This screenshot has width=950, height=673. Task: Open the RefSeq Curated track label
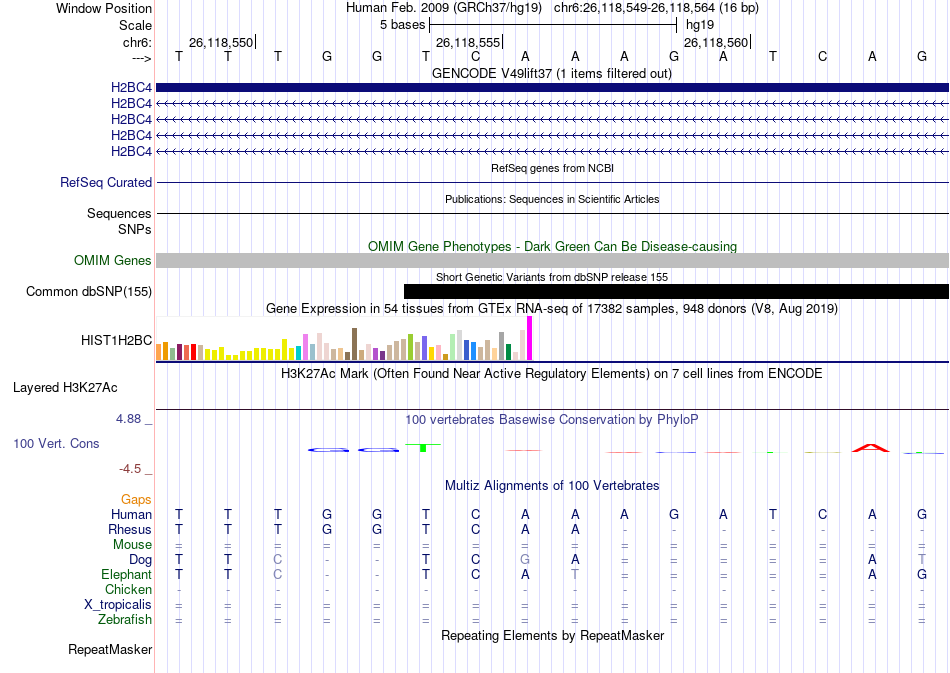coord(106,182)
